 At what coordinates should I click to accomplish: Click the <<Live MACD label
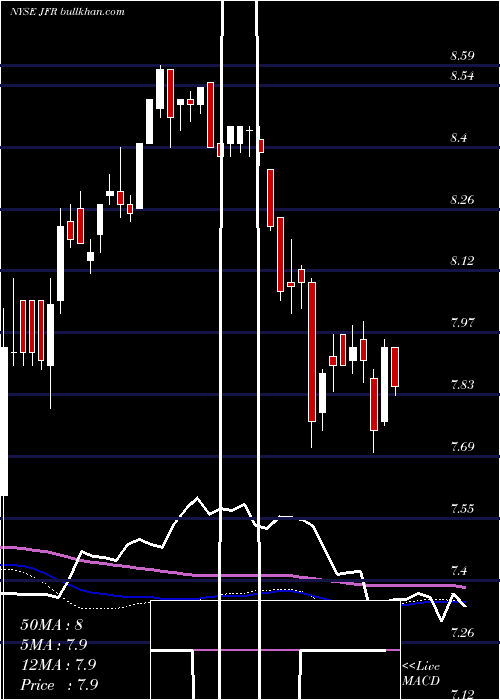click(x=421, y=674)
